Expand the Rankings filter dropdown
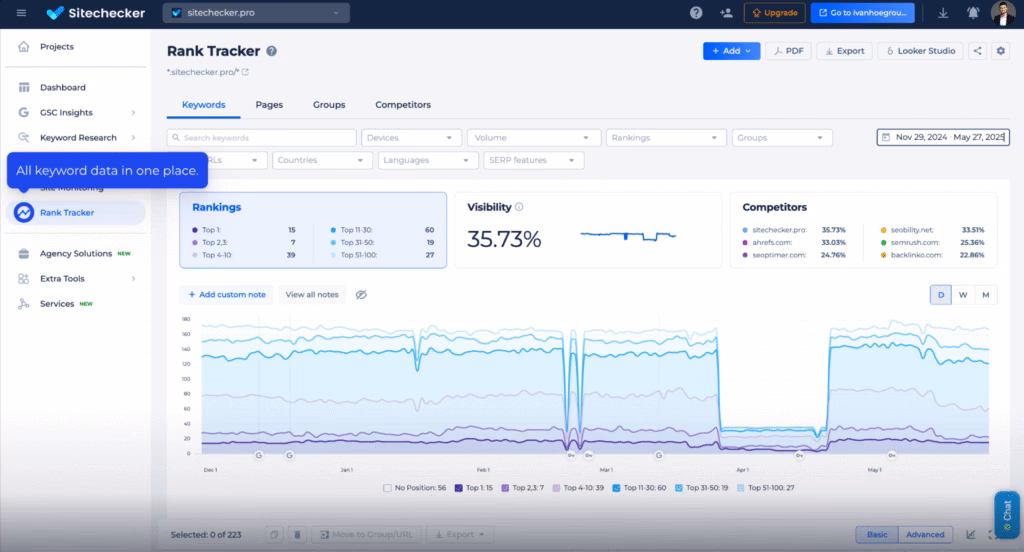Viewport: 1024px width, 552px height. (x=665, y=138)
